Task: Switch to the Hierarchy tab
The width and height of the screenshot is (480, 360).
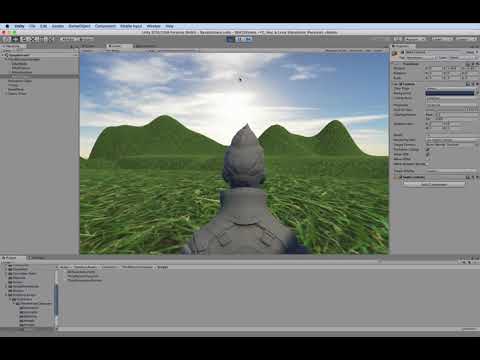Action: pyautogui.click(x=13, y=46)
